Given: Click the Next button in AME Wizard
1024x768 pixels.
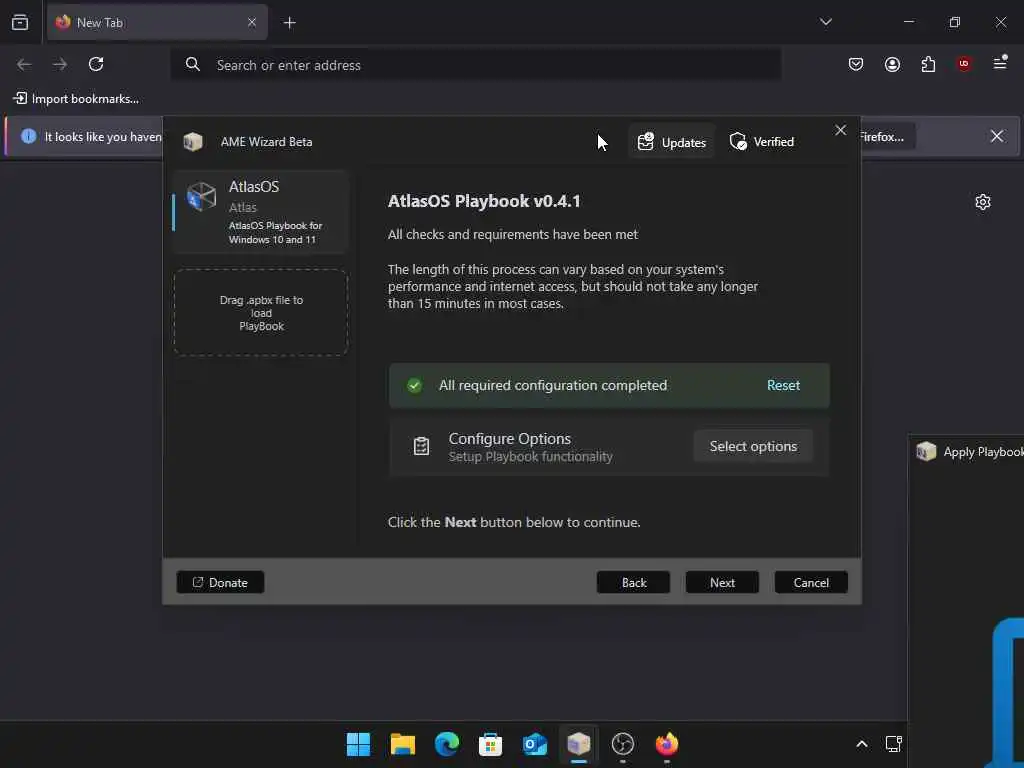Looking at the screenshot, I should coord(722,582).
